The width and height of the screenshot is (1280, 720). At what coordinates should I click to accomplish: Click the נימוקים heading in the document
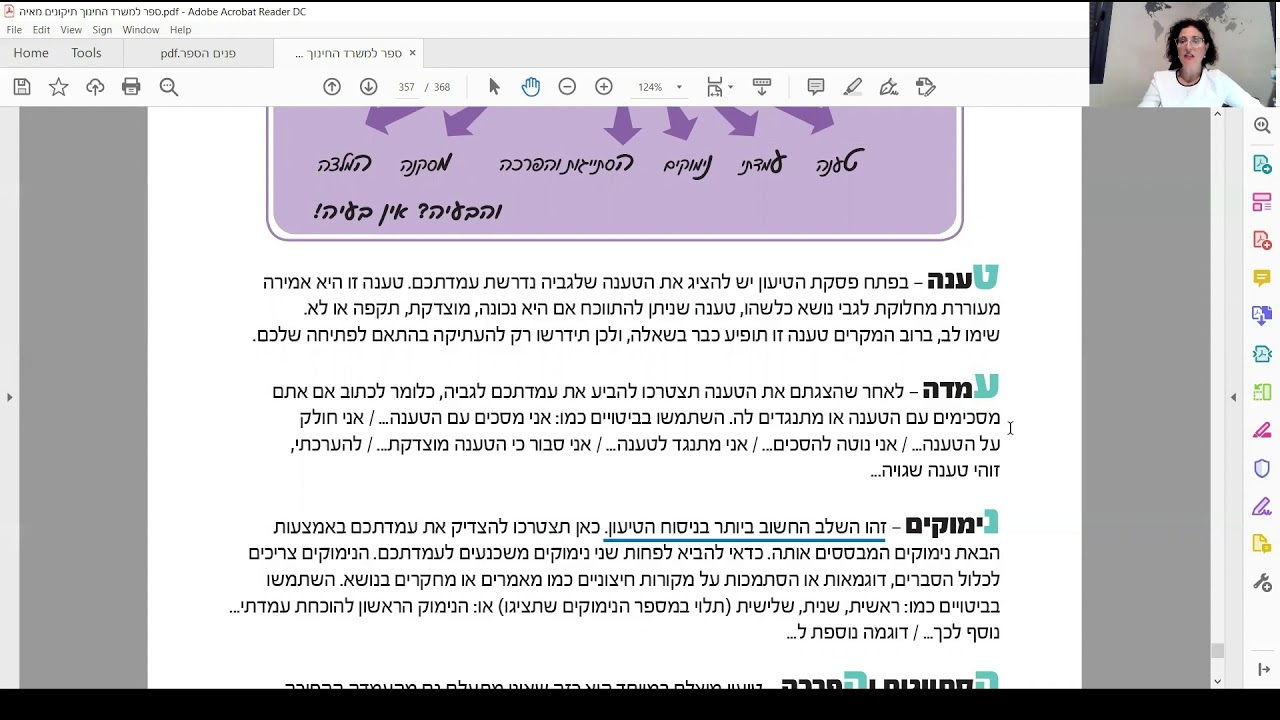(951, 524)
